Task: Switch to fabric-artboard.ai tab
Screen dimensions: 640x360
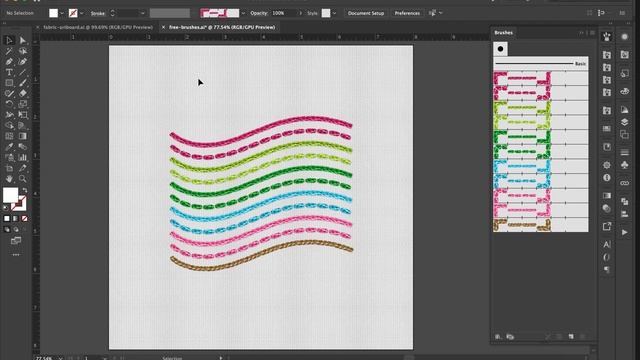Action: pyautogui.click(x=98, y=27)
